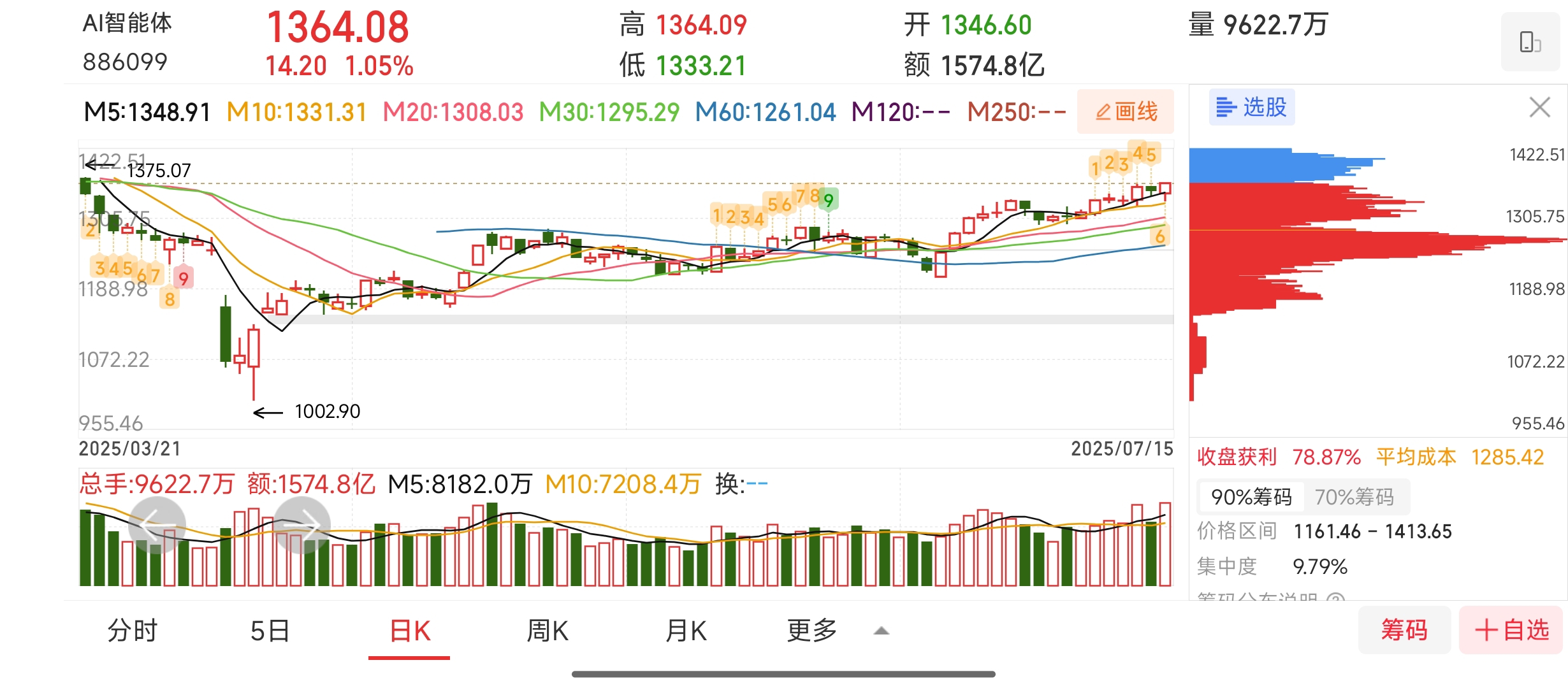
Task: Tap the AI智能体 index name
Action: pyautogui.click(x=127, y=23)
